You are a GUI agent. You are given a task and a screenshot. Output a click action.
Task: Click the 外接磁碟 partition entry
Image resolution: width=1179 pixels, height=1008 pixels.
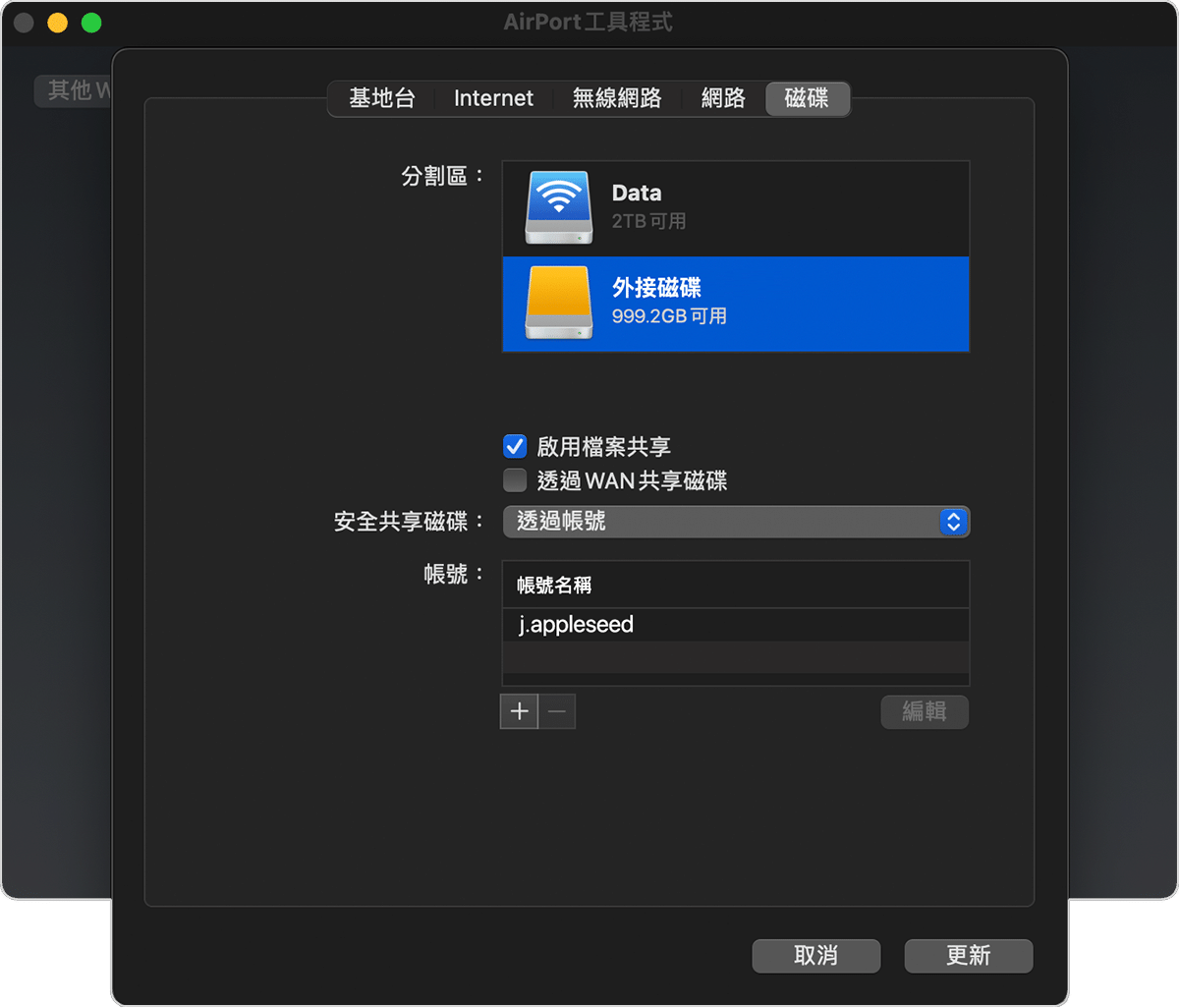coord(735,304)
